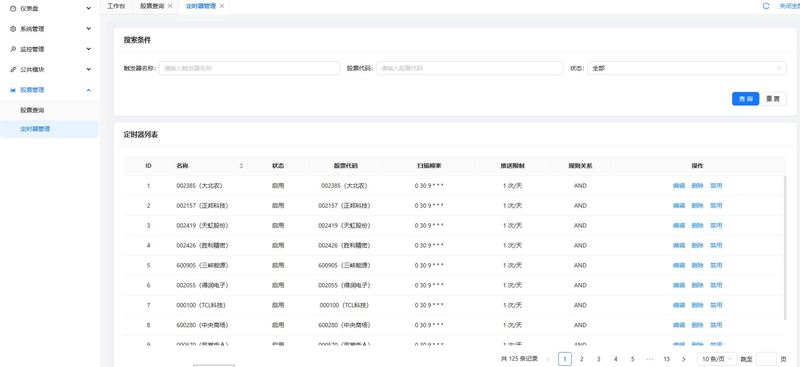The height and width of the screenshot is (367, 800).
Task: Click the pagination ellipsis jump control
Action: [649, 359]
